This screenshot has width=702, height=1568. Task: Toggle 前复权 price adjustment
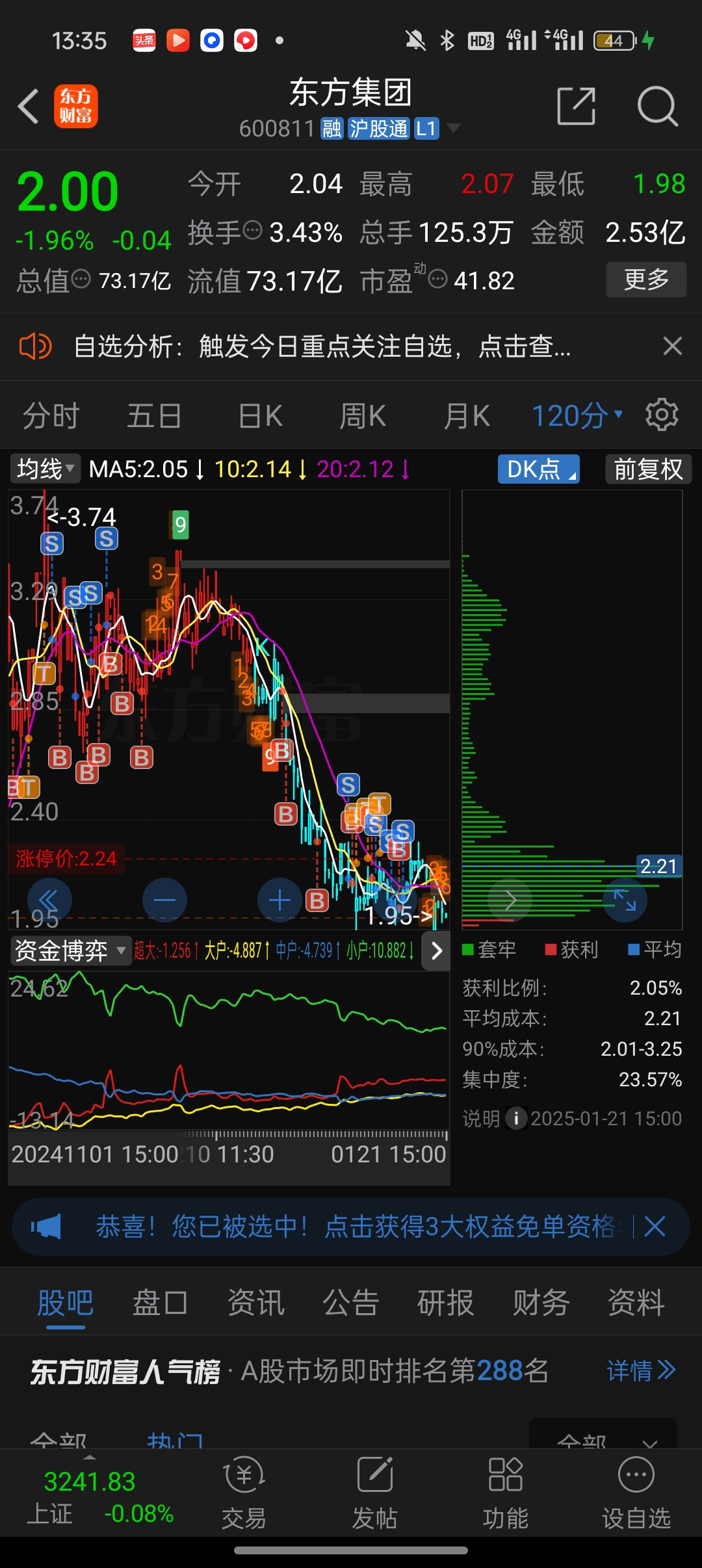[648, 469]
